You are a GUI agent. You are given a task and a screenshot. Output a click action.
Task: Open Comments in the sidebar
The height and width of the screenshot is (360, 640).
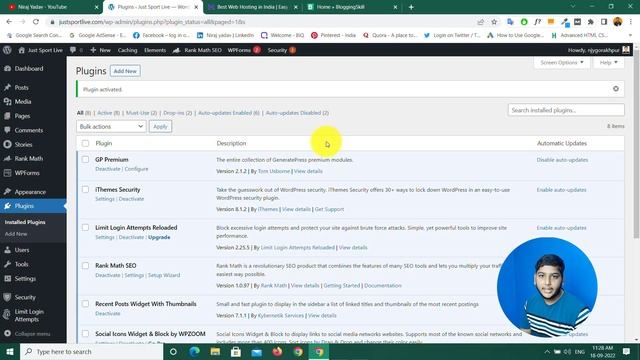[29, 130]
